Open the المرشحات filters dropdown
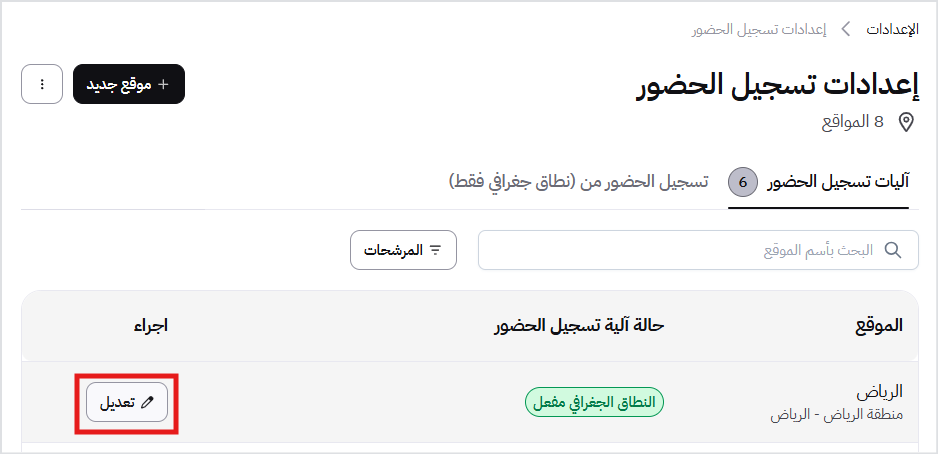The image size is (938, 454). [403, 250]
